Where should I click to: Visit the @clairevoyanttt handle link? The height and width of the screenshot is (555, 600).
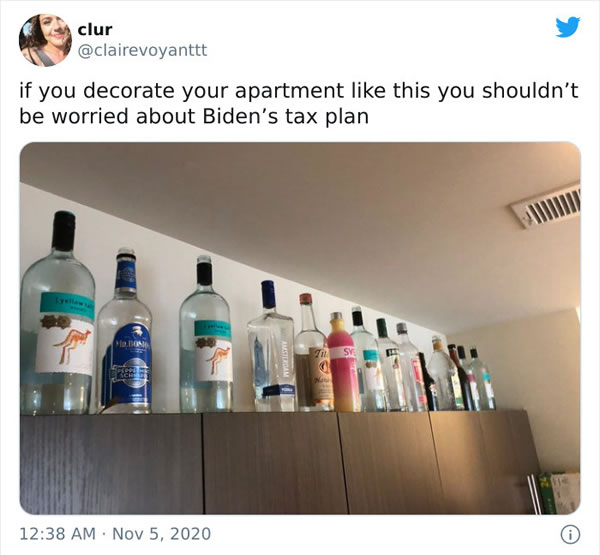142,50
